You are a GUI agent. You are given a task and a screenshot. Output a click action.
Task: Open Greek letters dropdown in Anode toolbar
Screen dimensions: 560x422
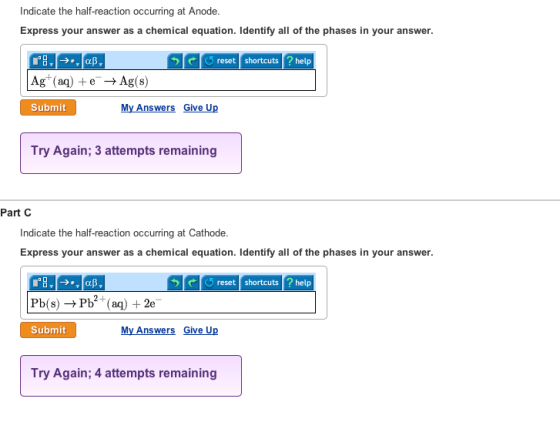(x=94, y=61)
